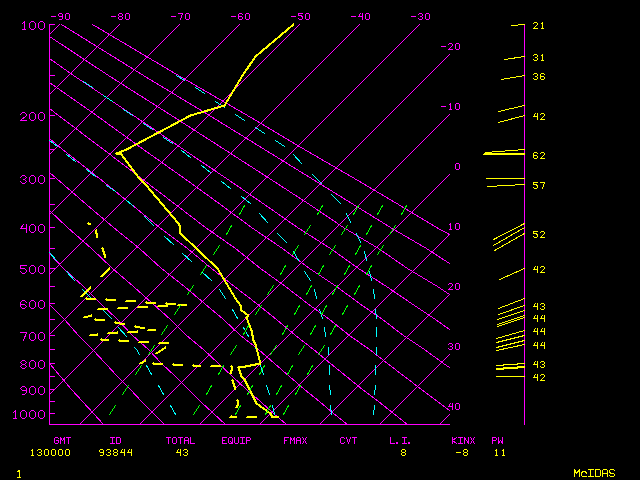Click the -90 temperature label on top axis
This screenshot has height=480, width=640.
pos(60,16)
